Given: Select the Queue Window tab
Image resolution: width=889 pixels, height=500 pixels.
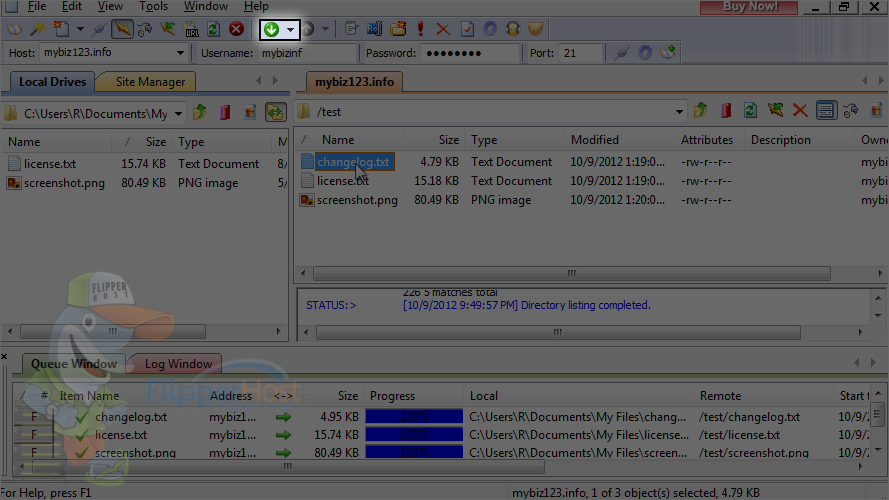Looking at the screenshot, I should 74,363.
